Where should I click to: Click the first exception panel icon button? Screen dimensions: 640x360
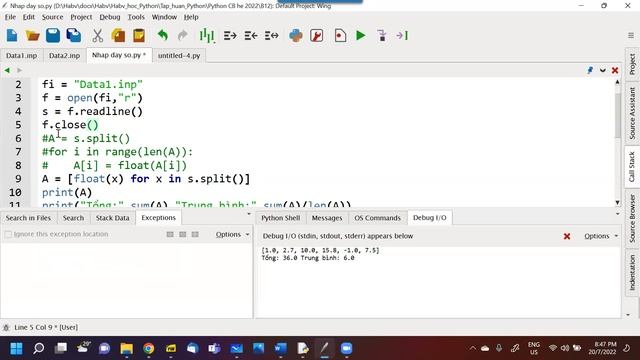click(x=170, y=234)
